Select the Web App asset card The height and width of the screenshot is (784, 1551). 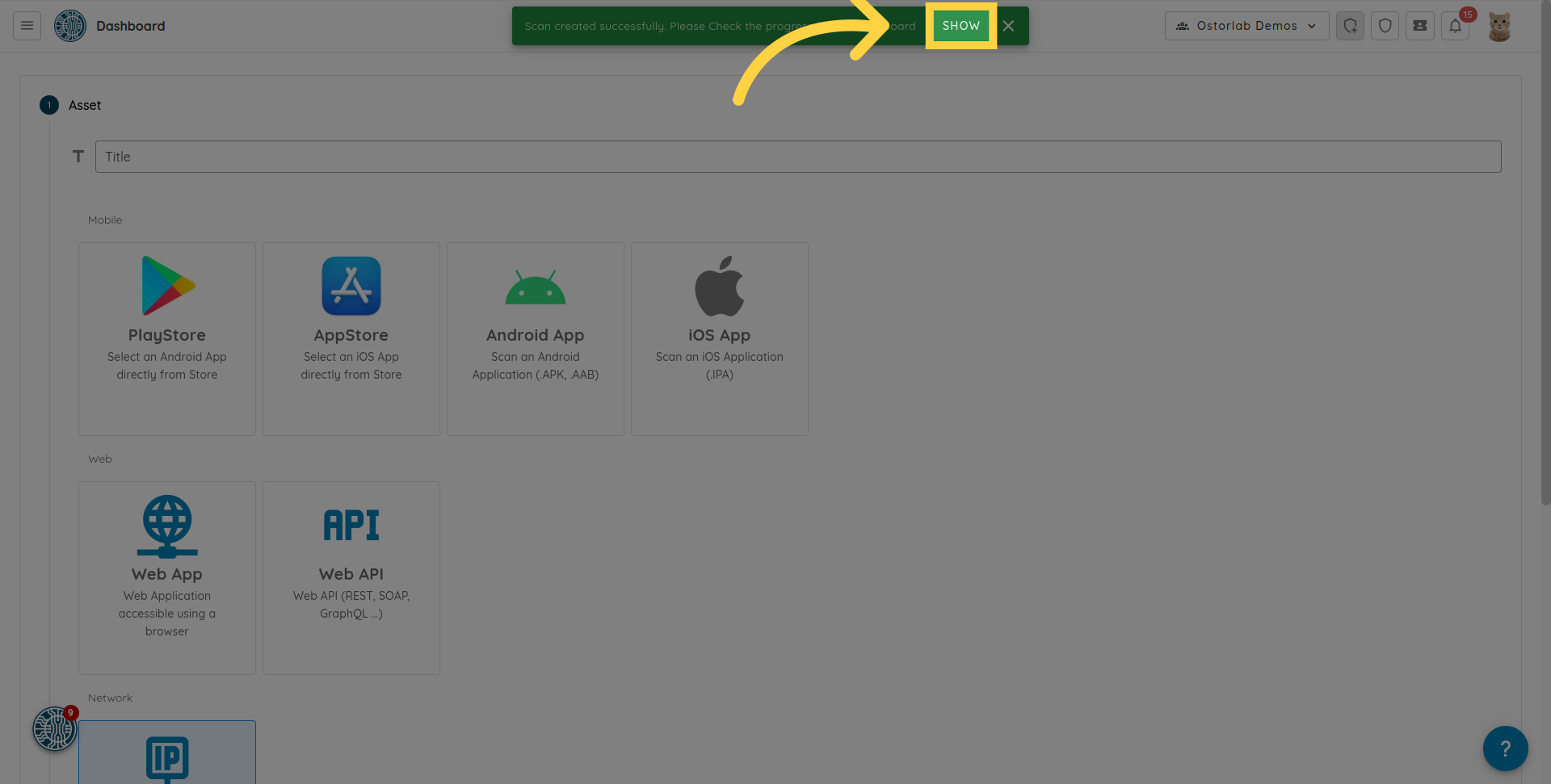click(x=167, y=577)
